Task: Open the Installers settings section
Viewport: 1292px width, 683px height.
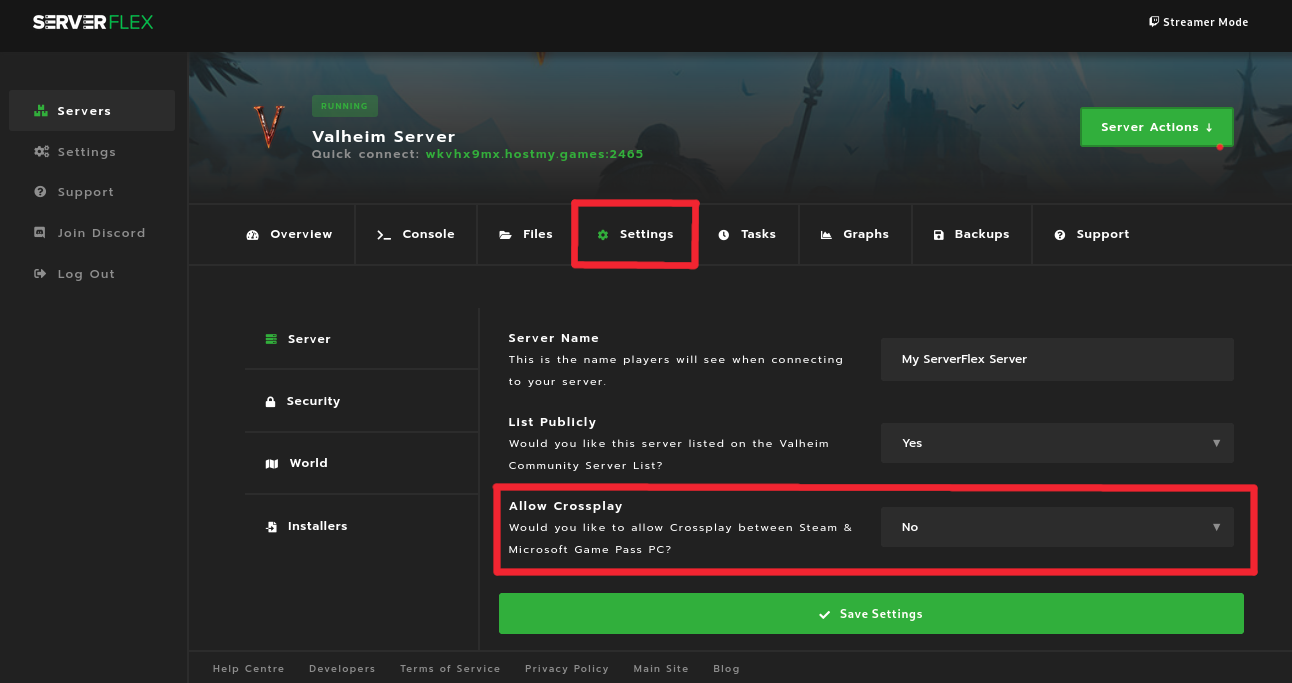Action: tap(361, 526)
